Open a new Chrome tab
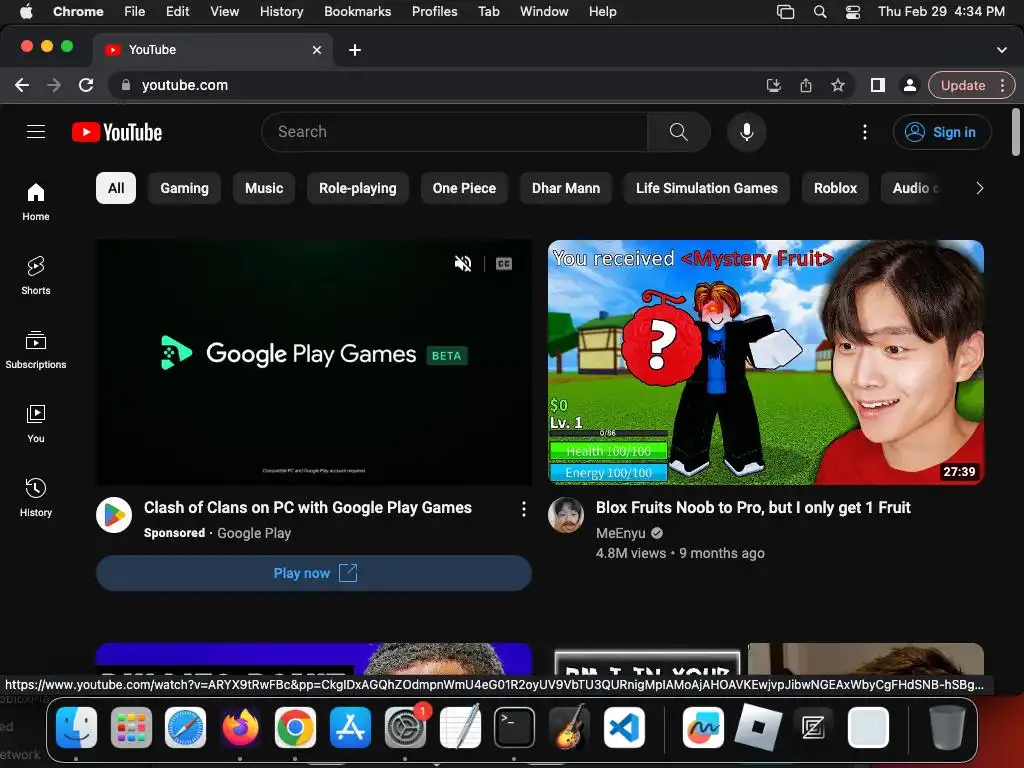The width and height of the screenshot is (1024, 768). 355,50
